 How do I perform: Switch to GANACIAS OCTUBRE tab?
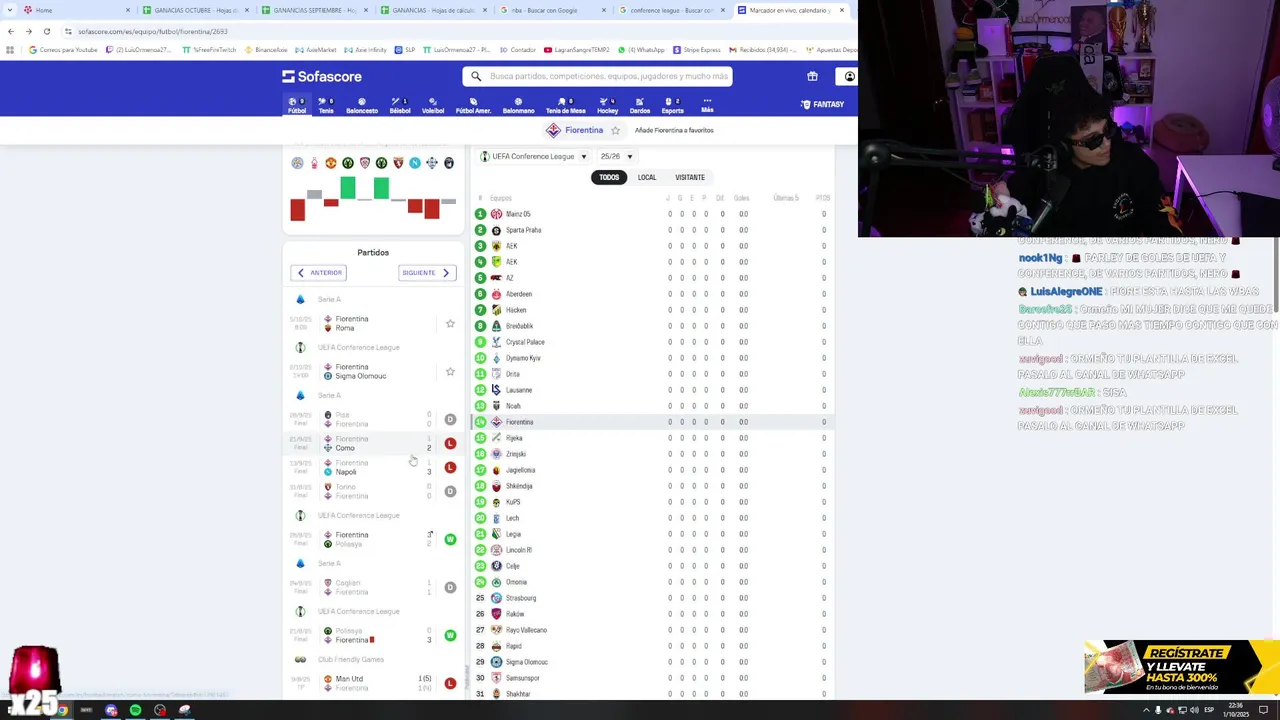[x=194, y=10]
